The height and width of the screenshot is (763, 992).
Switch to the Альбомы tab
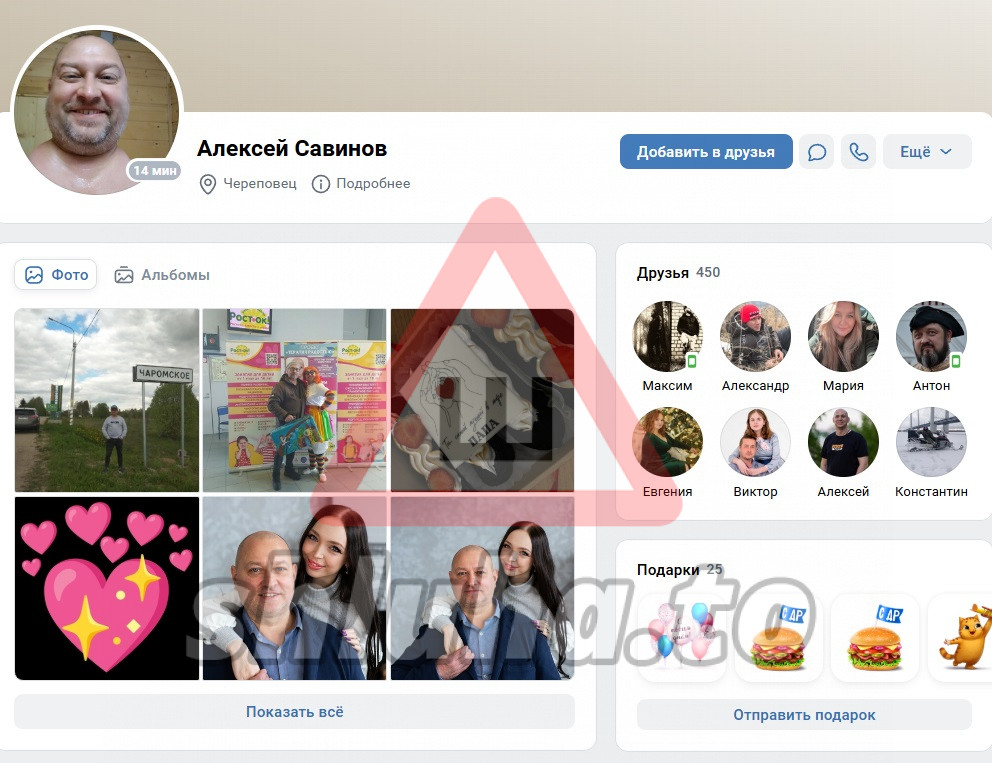coord(162,275)
